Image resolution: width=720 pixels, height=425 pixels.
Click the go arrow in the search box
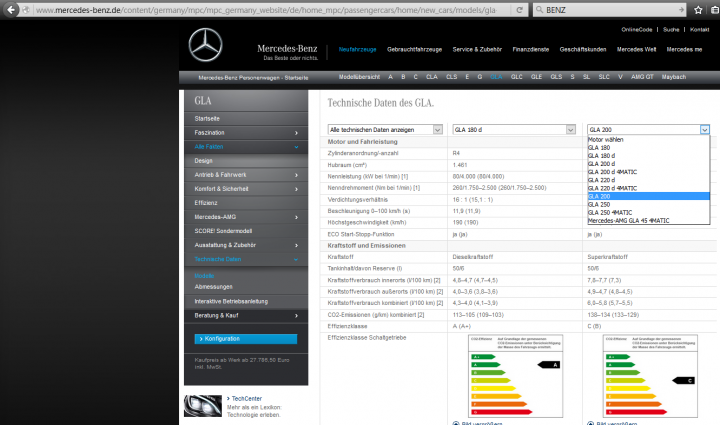pyautogui.click(x=681, y=10)
